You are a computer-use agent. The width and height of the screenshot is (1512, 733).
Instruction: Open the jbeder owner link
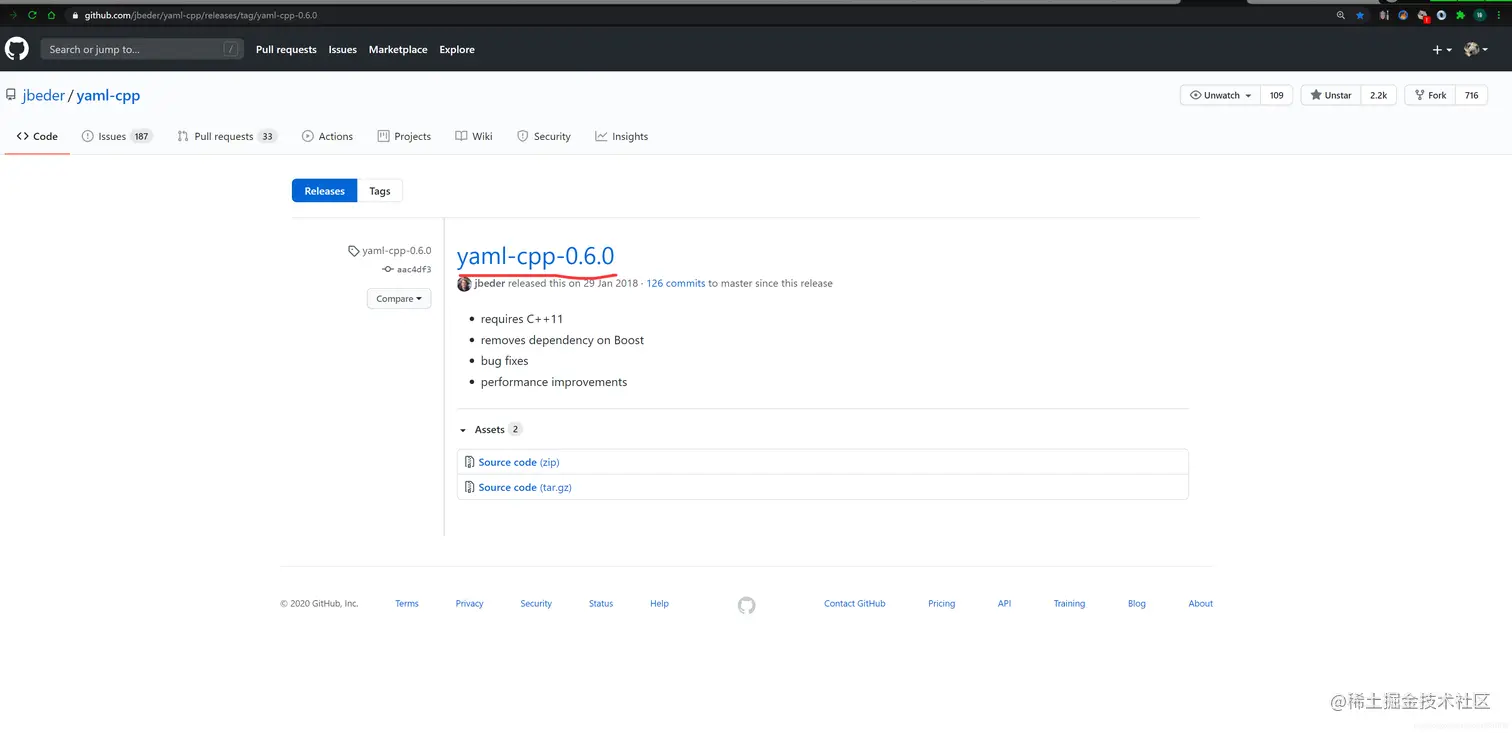pos(44,96)
